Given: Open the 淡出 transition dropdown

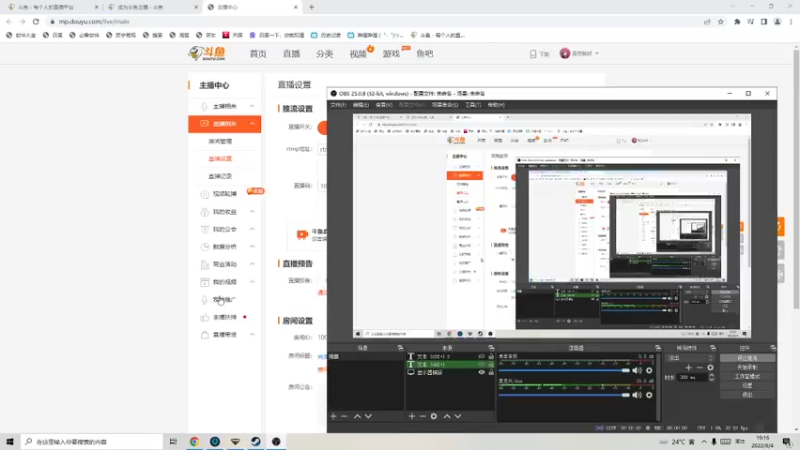Looking at the screenshot, I should [x=690, y=358].
